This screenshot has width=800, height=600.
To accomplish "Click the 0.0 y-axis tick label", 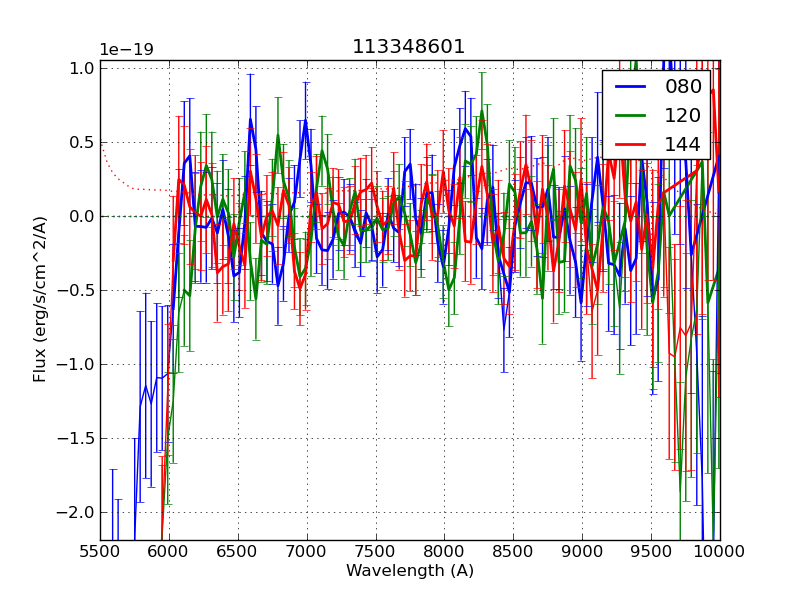I will 82,216.
